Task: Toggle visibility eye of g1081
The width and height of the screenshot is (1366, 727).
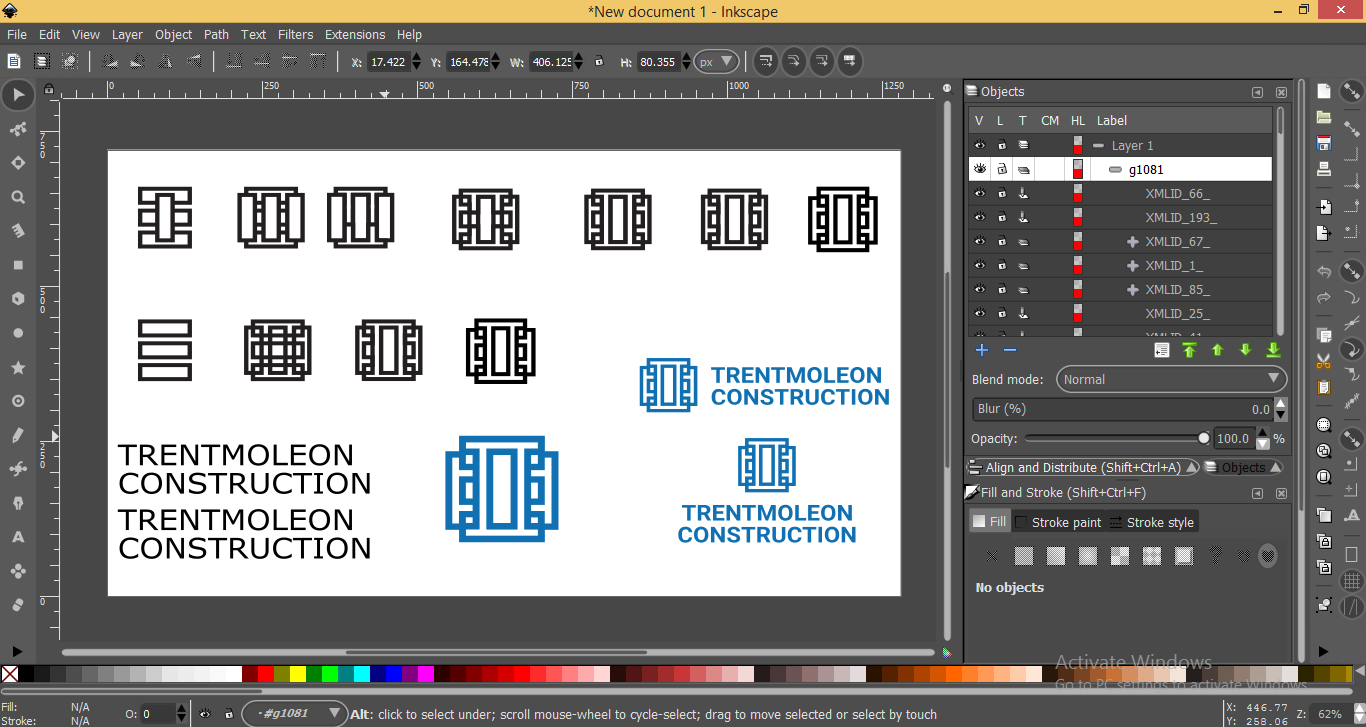Action: tap(980, 169)
